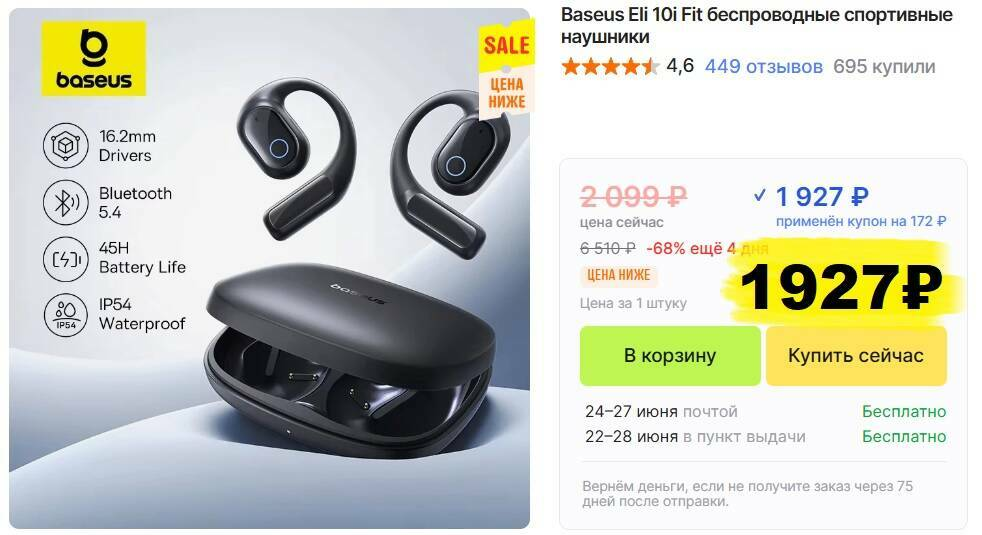Click the orange ЦЕНА НИЖЕ price tag
This screenshot has width=982, height=535.
[x=619, y=275]
